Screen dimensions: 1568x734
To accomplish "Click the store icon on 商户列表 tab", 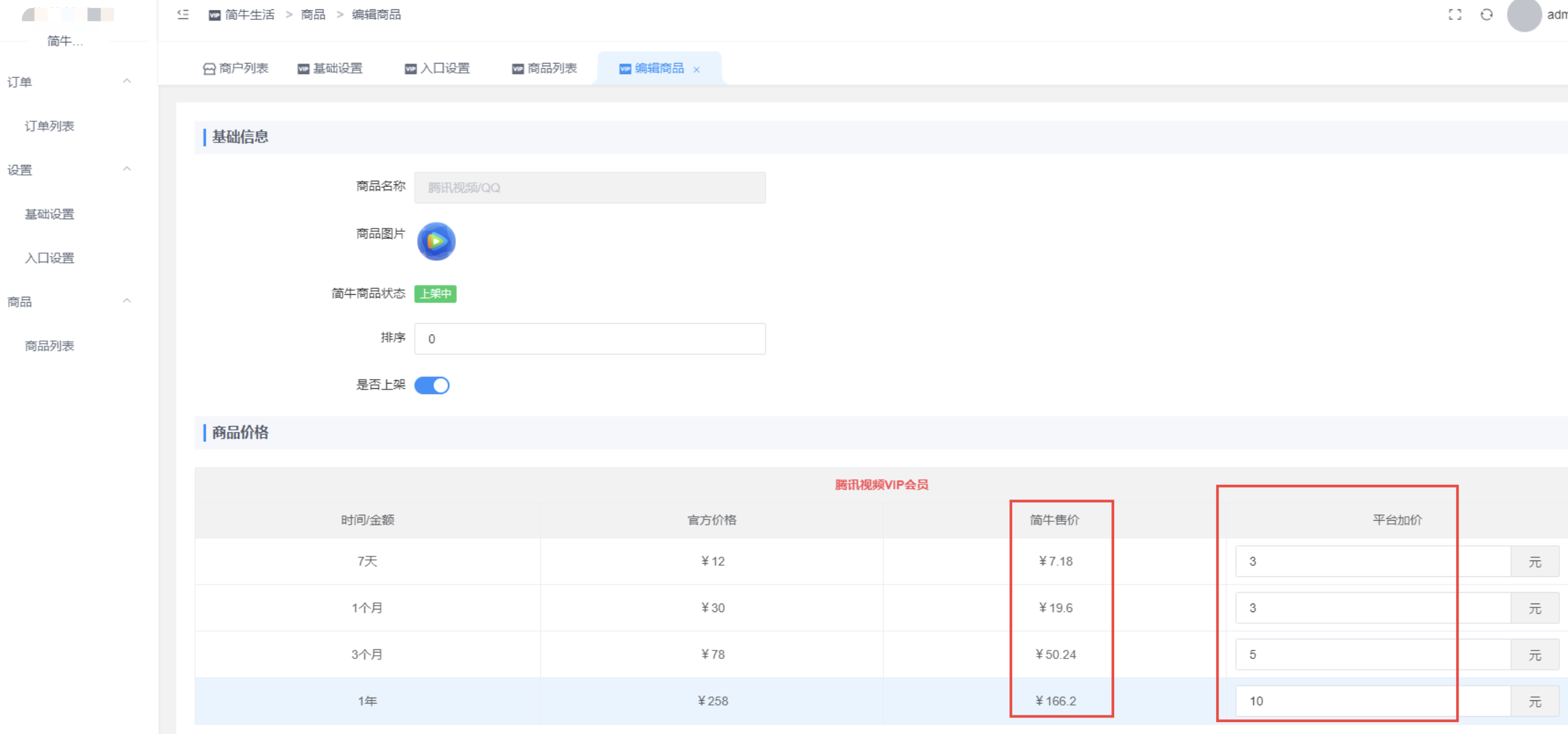I will (209, 69).
